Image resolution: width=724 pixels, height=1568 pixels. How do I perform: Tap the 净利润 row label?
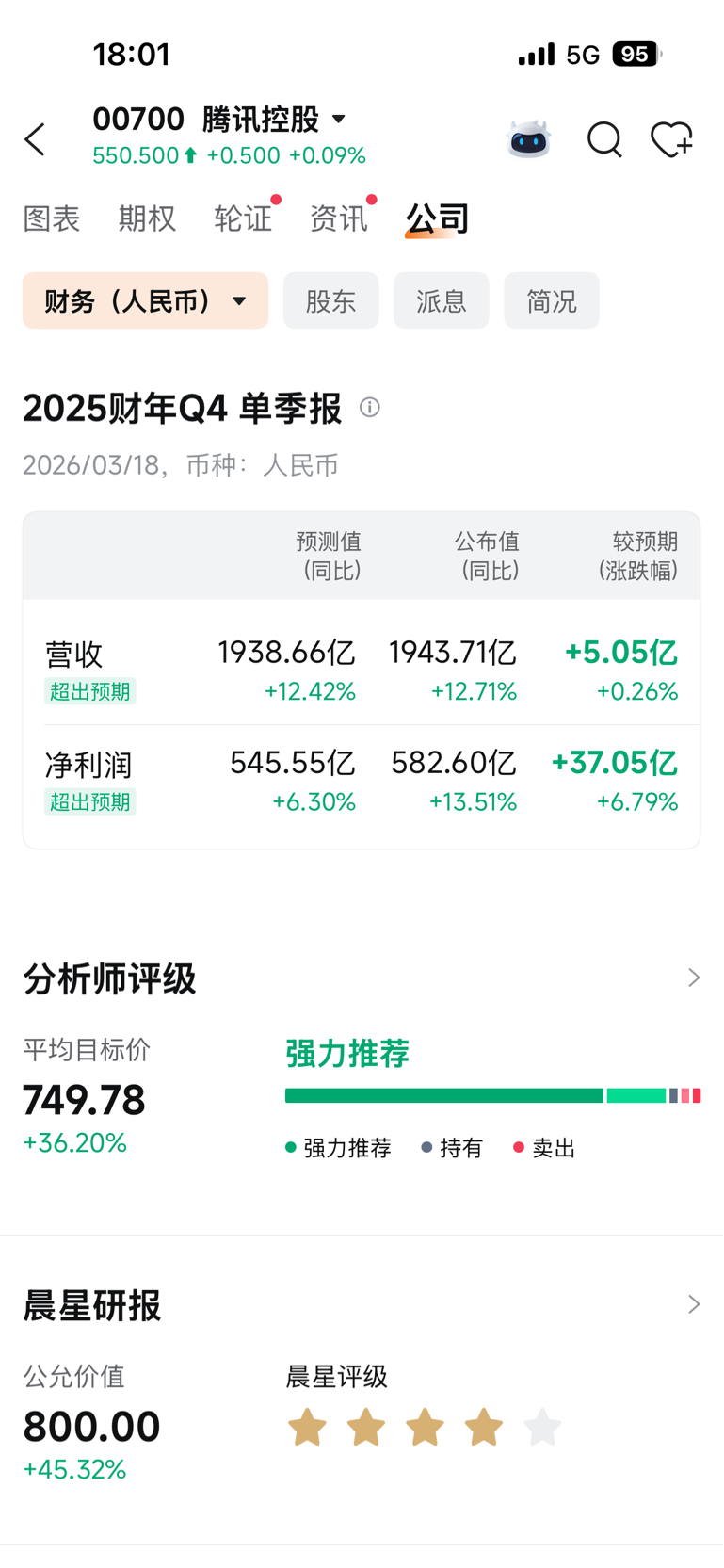click(88, 765)
